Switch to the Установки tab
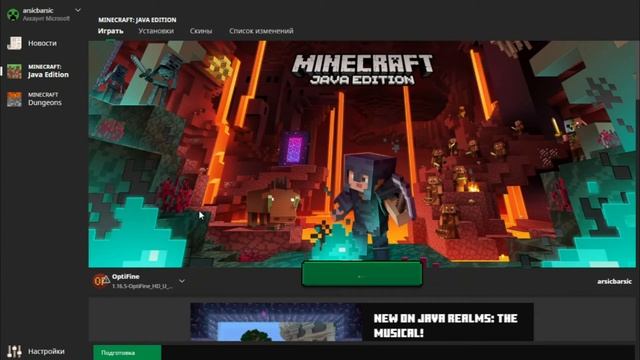This screenshot has height=360, width=640. [x=156, y=31]
